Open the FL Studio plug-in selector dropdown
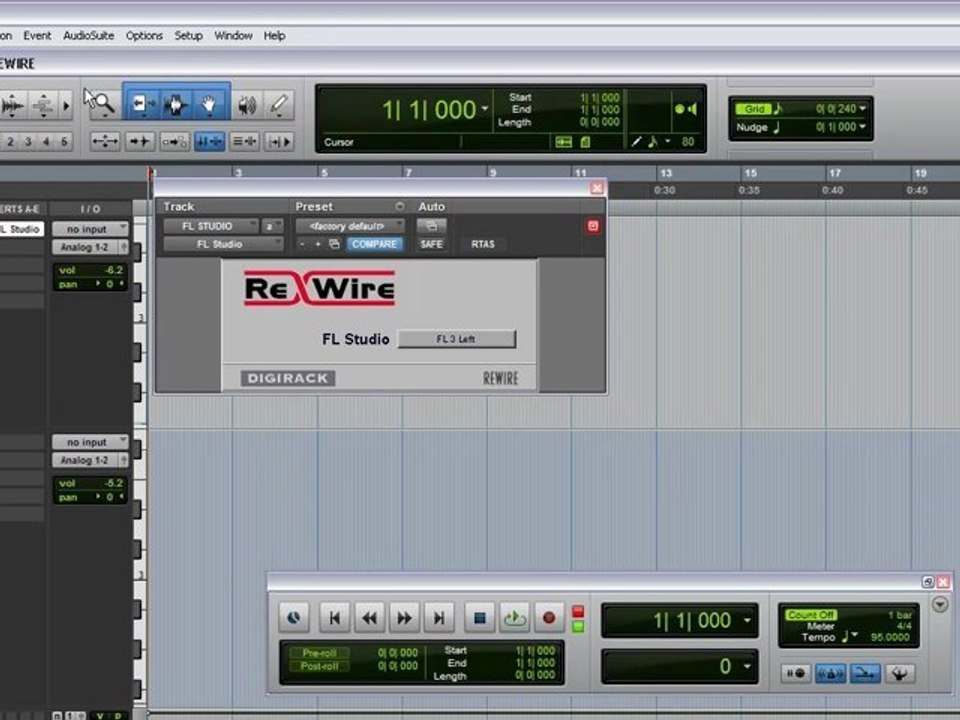960x720 pixels. coord(223,244)
